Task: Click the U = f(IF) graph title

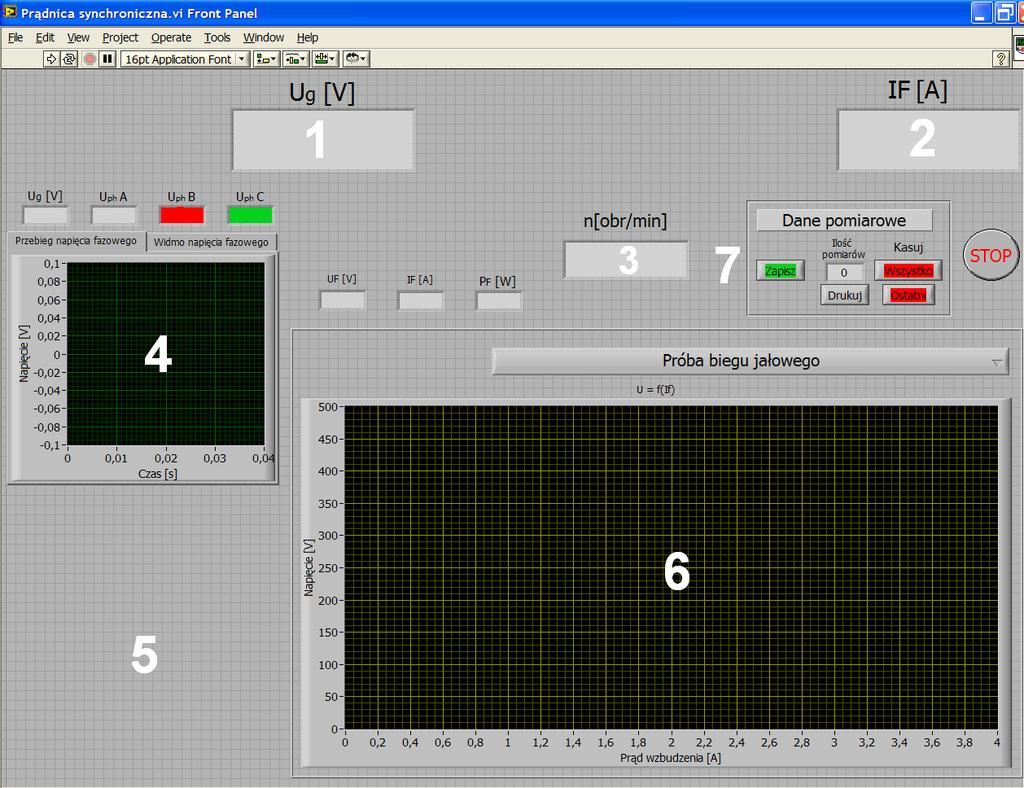Action: (655, 390)
